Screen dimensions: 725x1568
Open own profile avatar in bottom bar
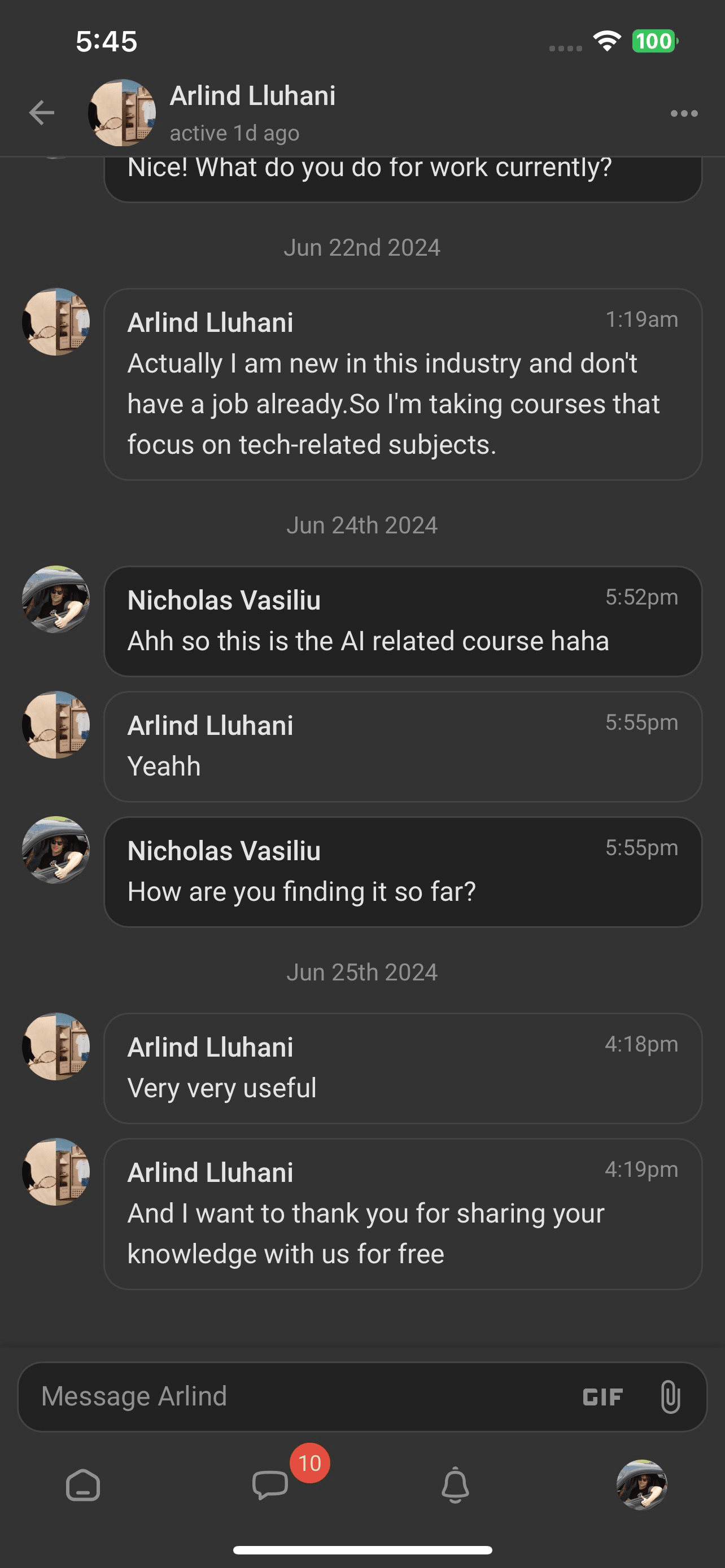641,1485
